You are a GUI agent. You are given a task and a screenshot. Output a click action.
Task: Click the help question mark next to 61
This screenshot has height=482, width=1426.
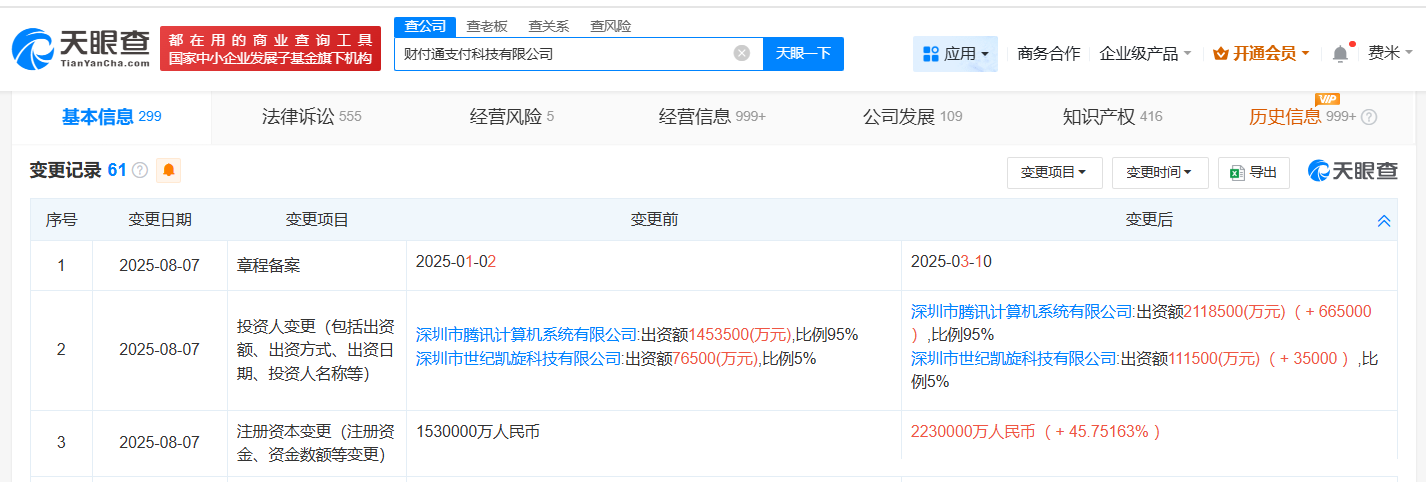pos(140,171)
